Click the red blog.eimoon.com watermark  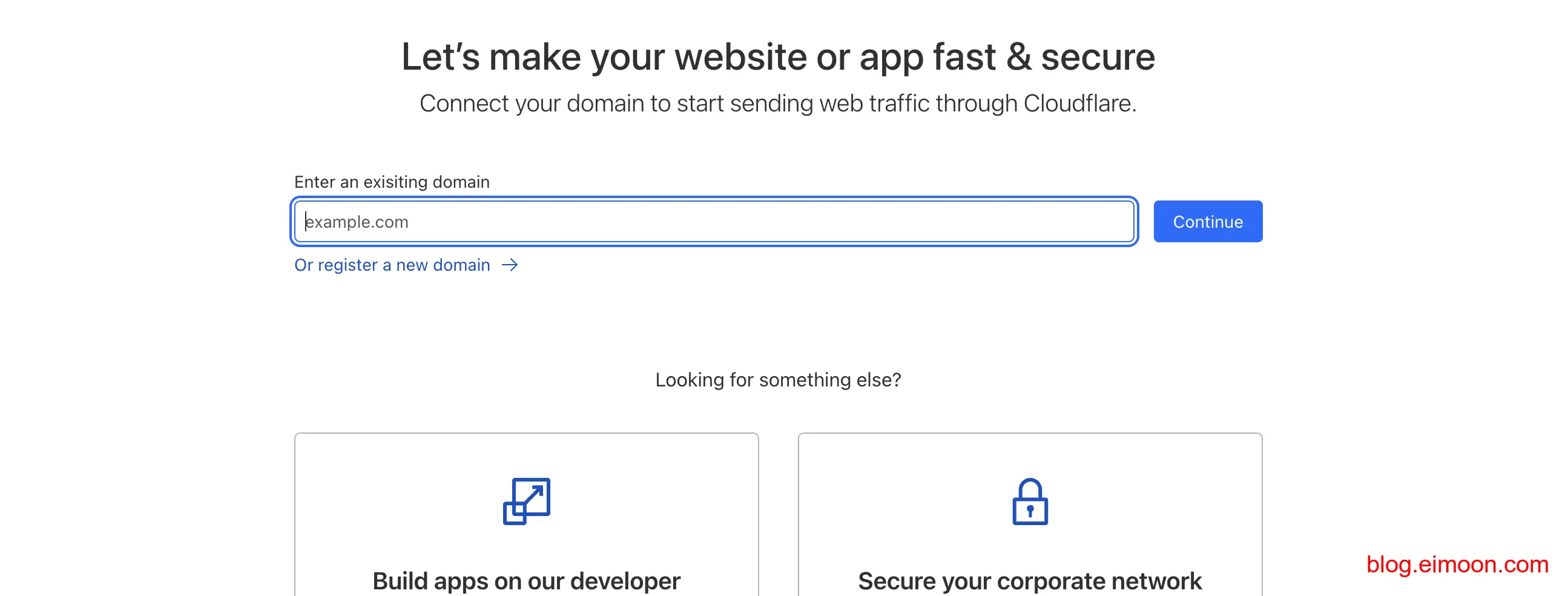click(x=1457, y=565)
